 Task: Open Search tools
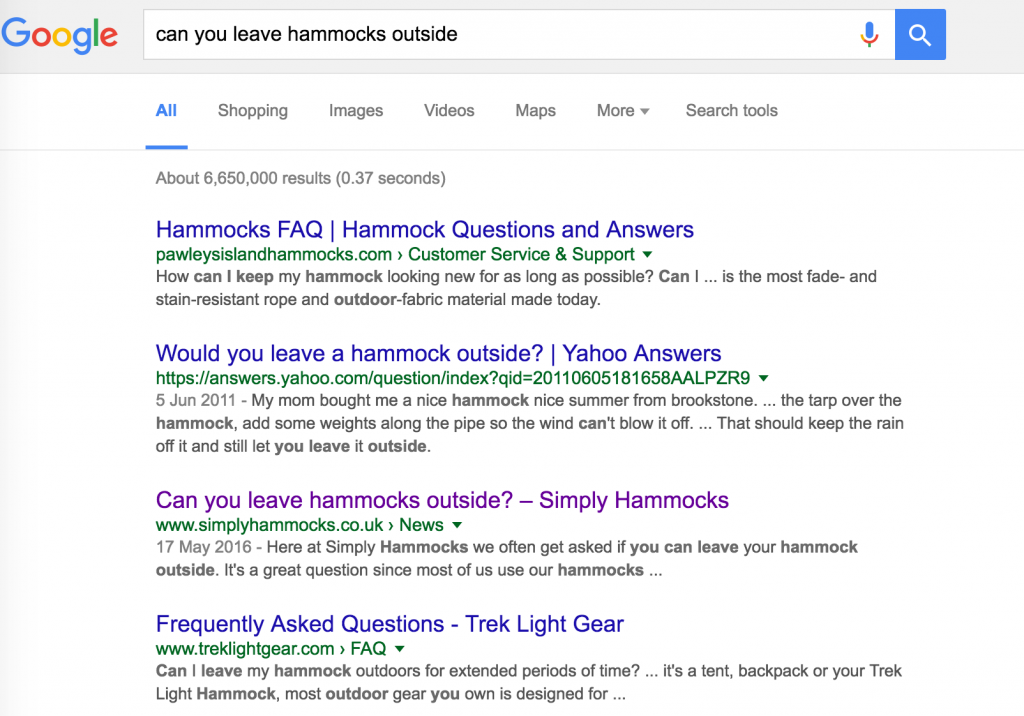click(732, 111)
